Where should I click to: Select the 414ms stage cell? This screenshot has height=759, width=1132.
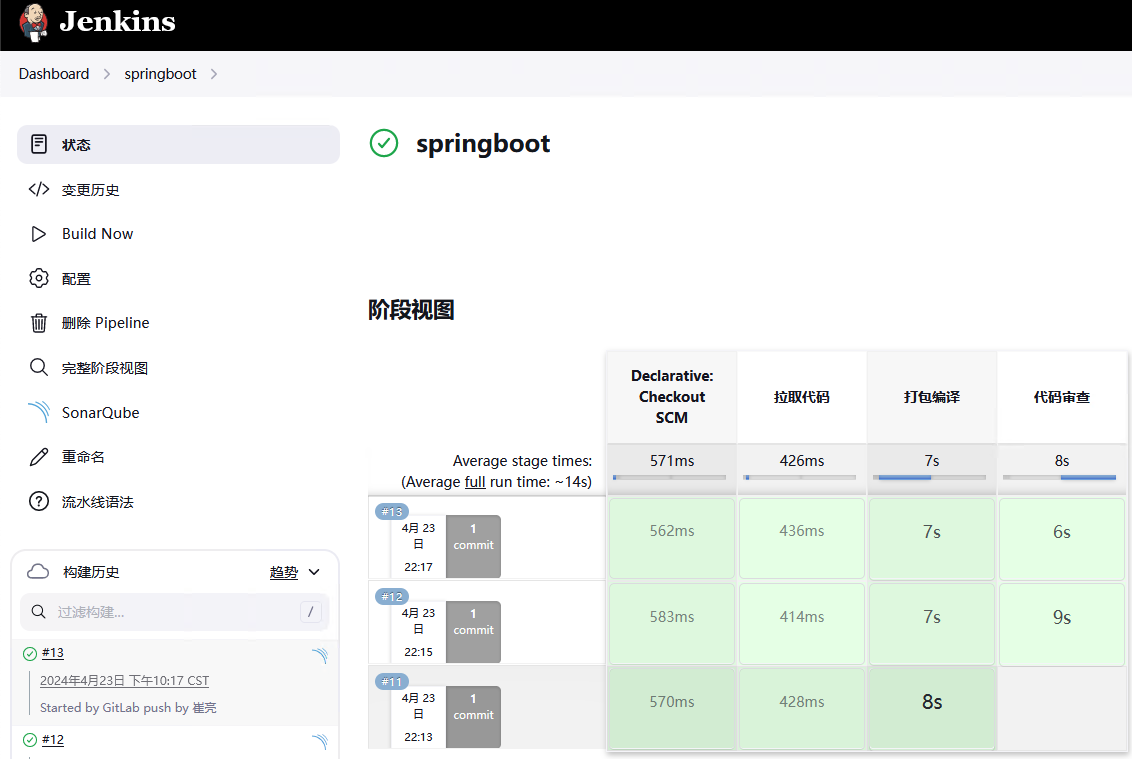[x=802, y=624]
